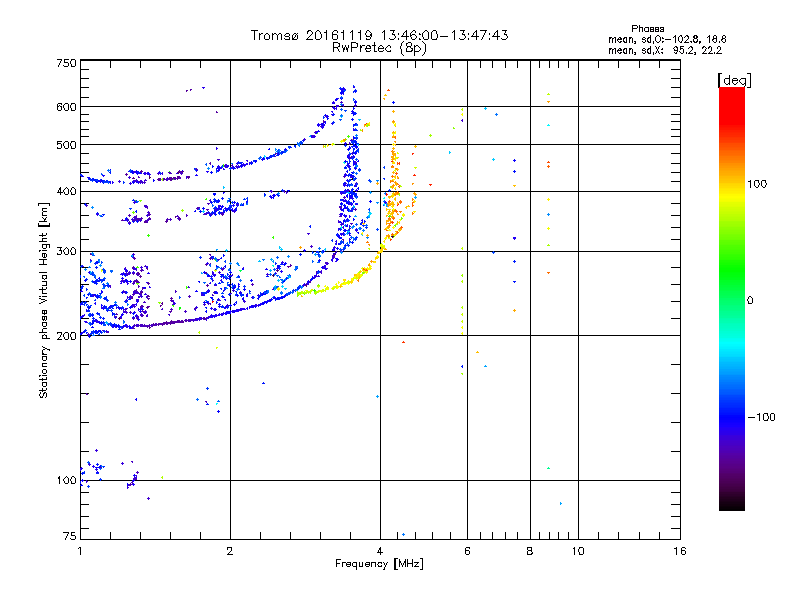Click the colorbar tick label '0'
Screen dimensions: 800x600
pos(749,301)
